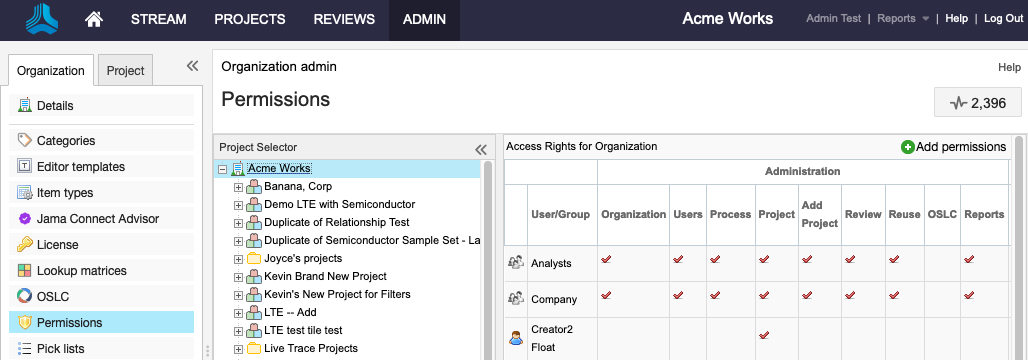Screen dimensions: 1028x360
Task: Click the Jama Connect Advisor badge icon
Action: click(25, 218)
